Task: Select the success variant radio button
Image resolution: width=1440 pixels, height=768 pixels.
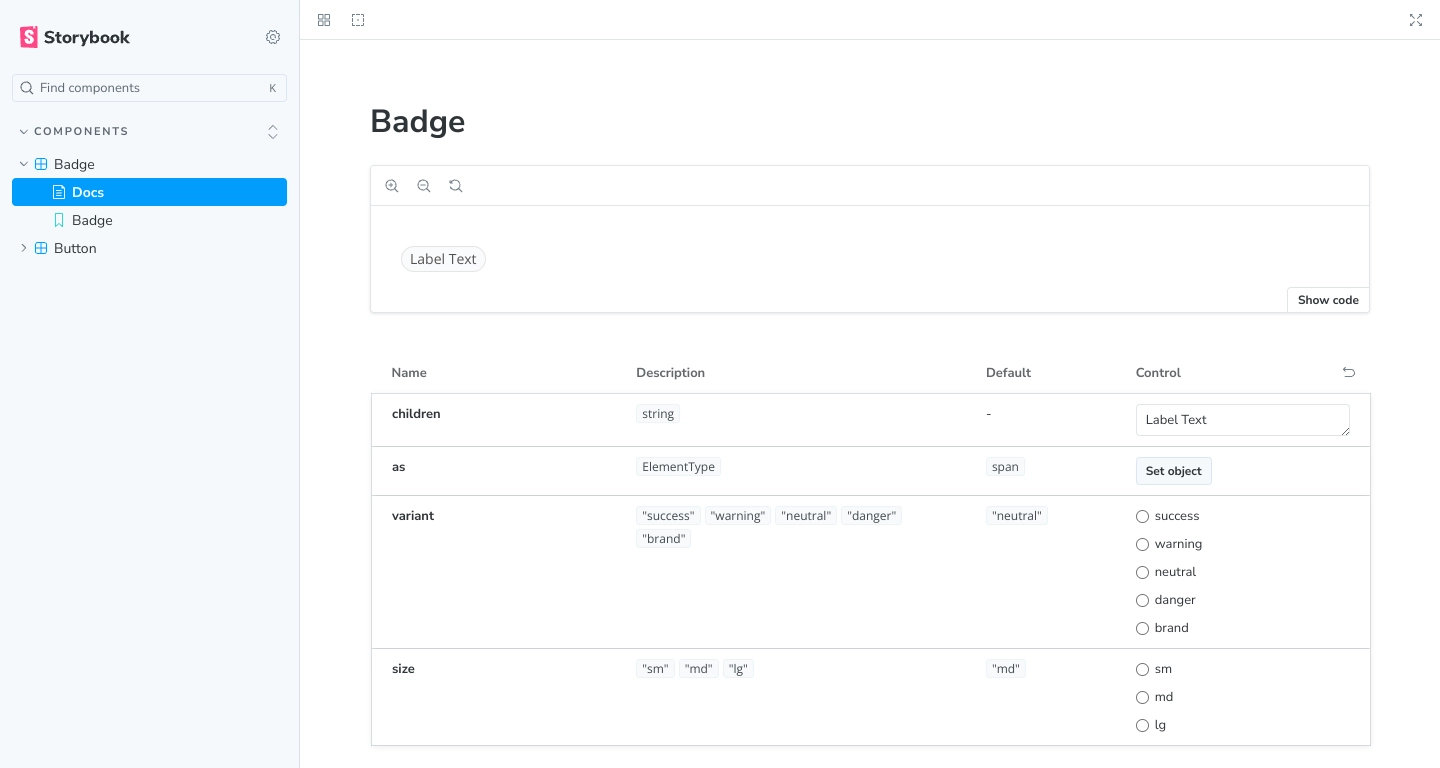Action: point(1142,516)
